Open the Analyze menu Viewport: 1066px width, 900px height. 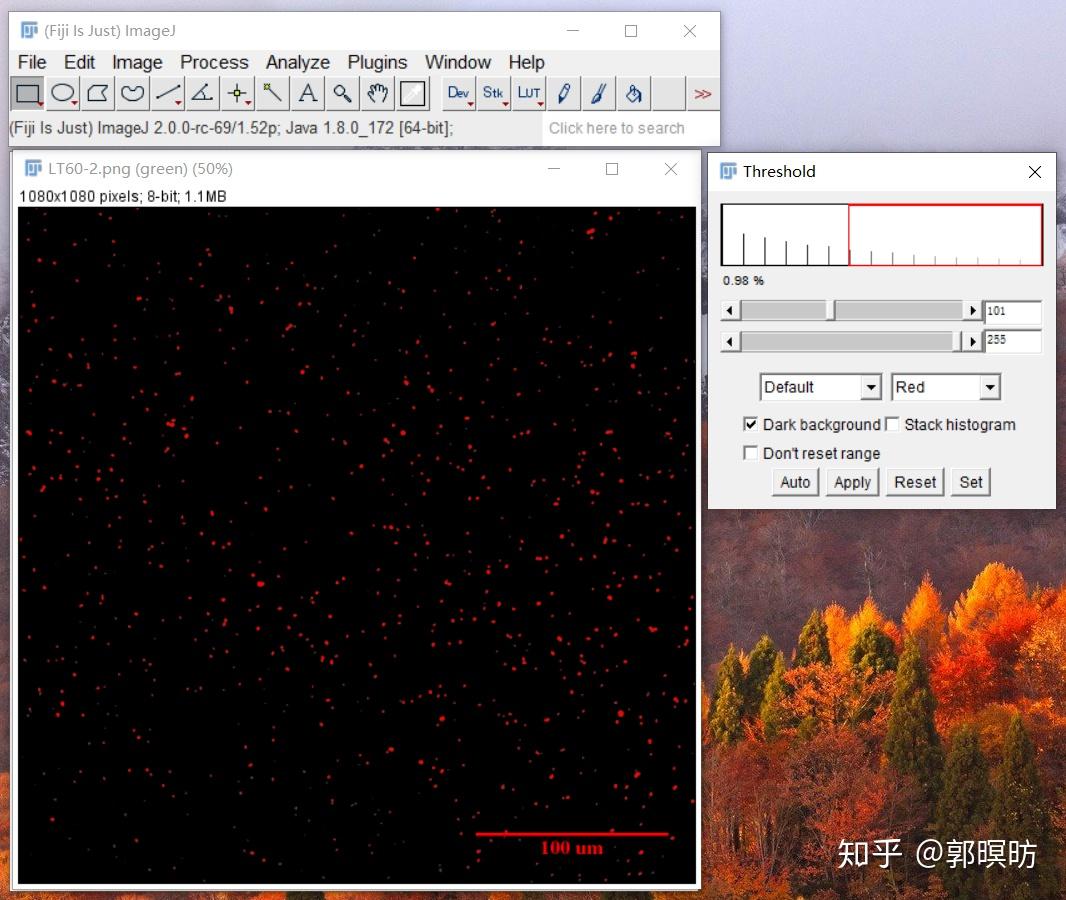coord(297,62)
